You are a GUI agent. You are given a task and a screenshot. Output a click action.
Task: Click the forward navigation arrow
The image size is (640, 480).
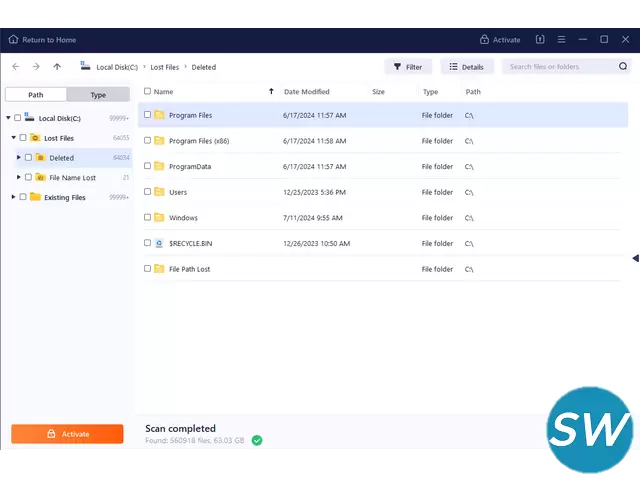(x=36, y=67)
